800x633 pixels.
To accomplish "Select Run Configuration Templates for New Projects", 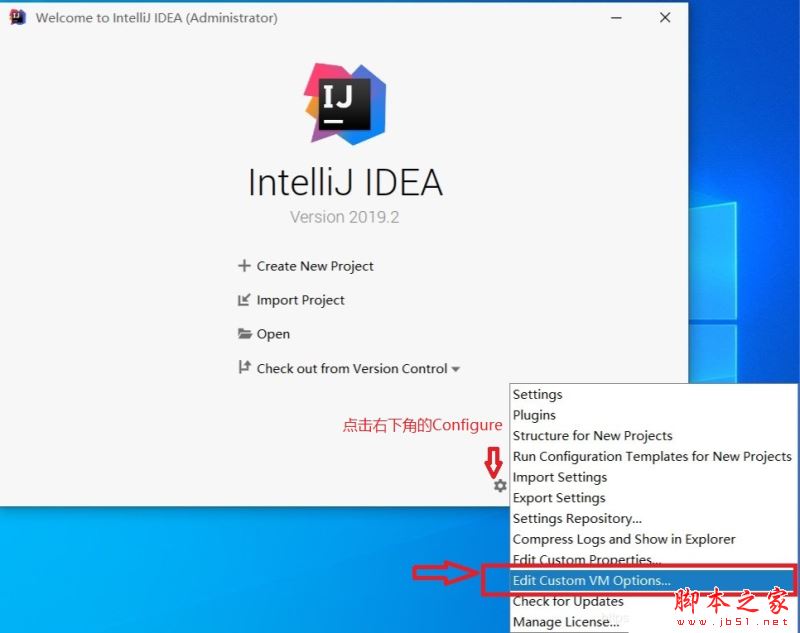I will click(653, 457).
